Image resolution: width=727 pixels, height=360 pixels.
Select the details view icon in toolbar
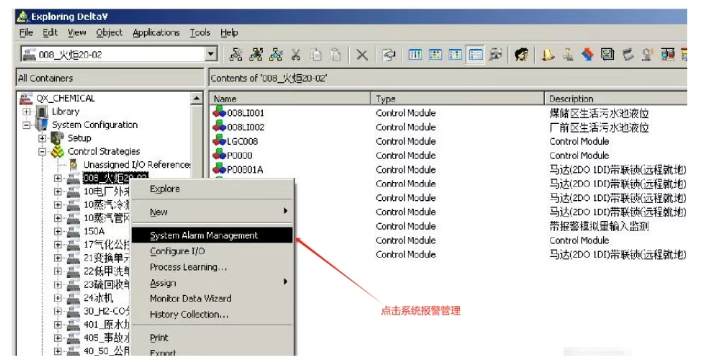pos(475,55)
